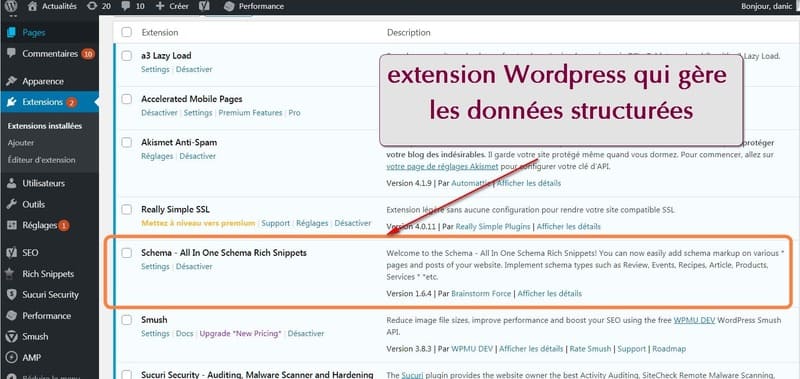Image resolution: width=800 pixels, height=379 pixels.
Task: Click the Réglages sliders icon
Action: tap(11, 225)
